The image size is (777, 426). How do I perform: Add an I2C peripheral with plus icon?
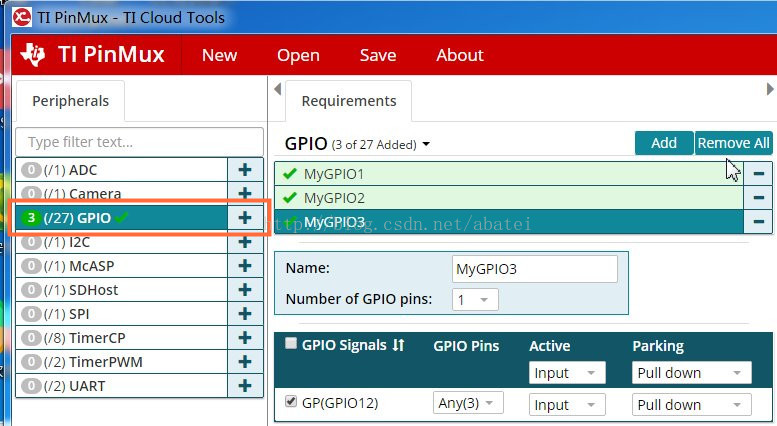point(245,242)
